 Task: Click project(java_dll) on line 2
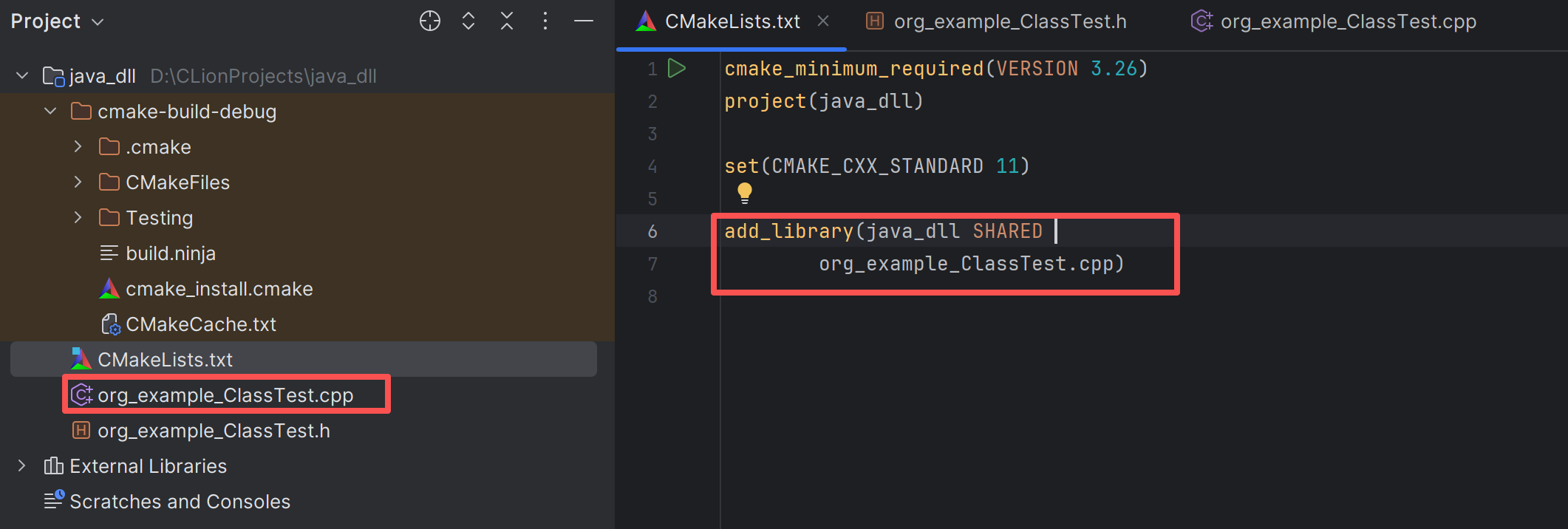point(824,101)
